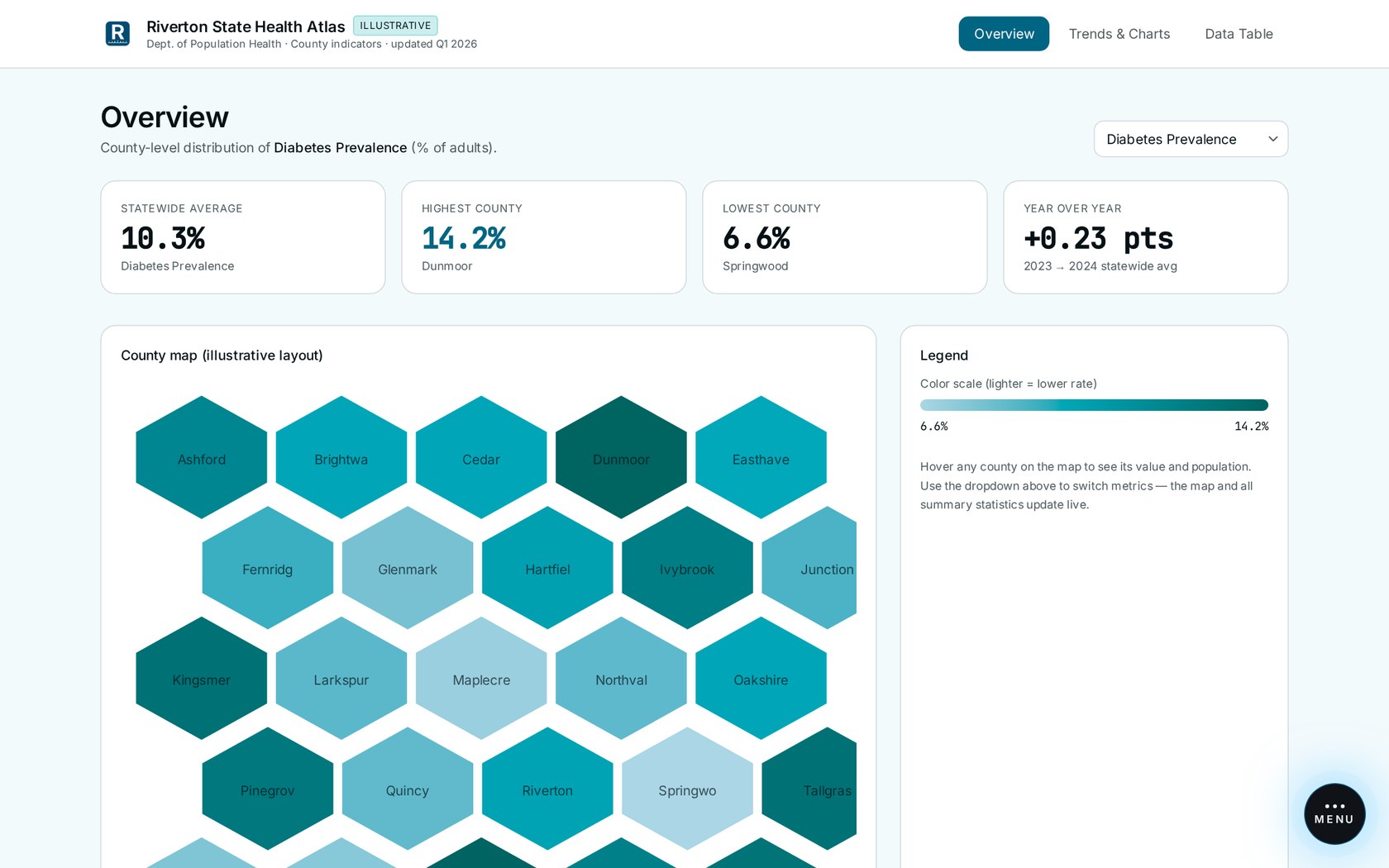Select the Easthave county hexagon

[x=761, y=457]
